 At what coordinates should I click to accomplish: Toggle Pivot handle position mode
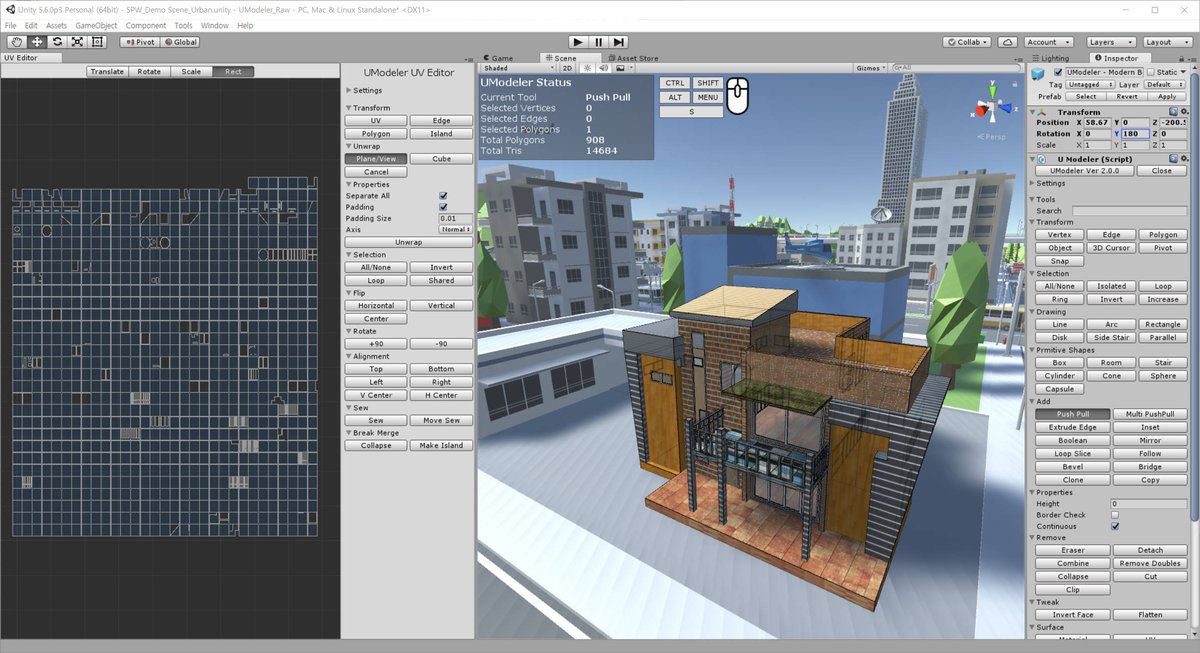139,42
